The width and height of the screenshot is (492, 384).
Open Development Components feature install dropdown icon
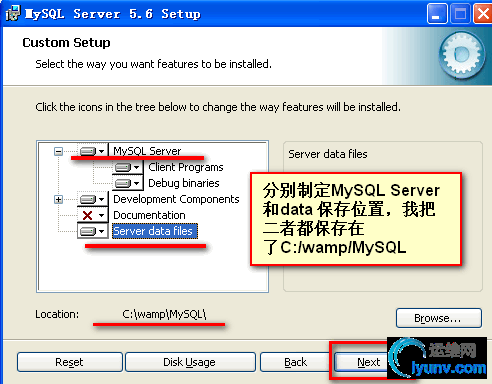point(93,199)
